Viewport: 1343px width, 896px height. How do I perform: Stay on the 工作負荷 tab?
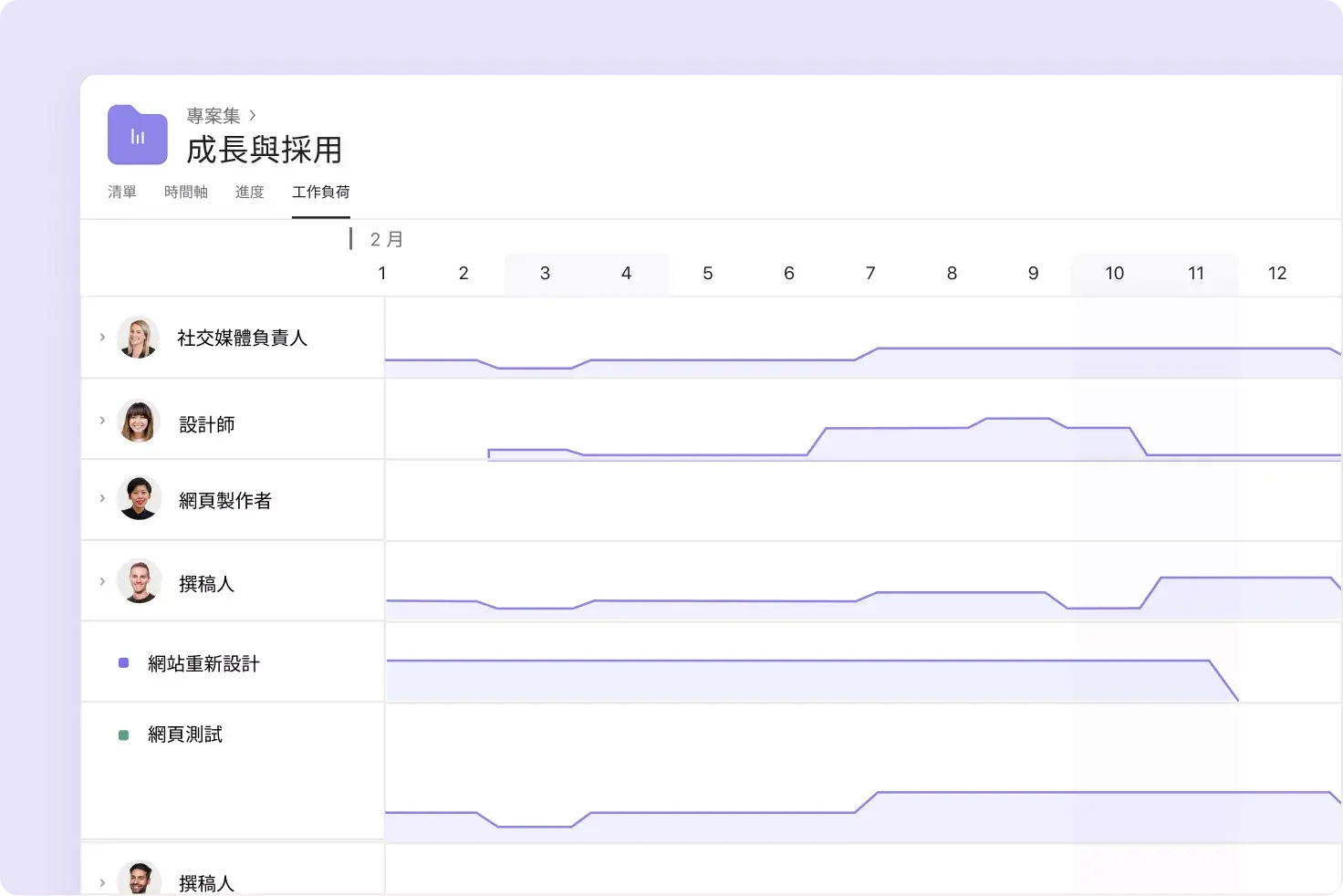point(320,192)
